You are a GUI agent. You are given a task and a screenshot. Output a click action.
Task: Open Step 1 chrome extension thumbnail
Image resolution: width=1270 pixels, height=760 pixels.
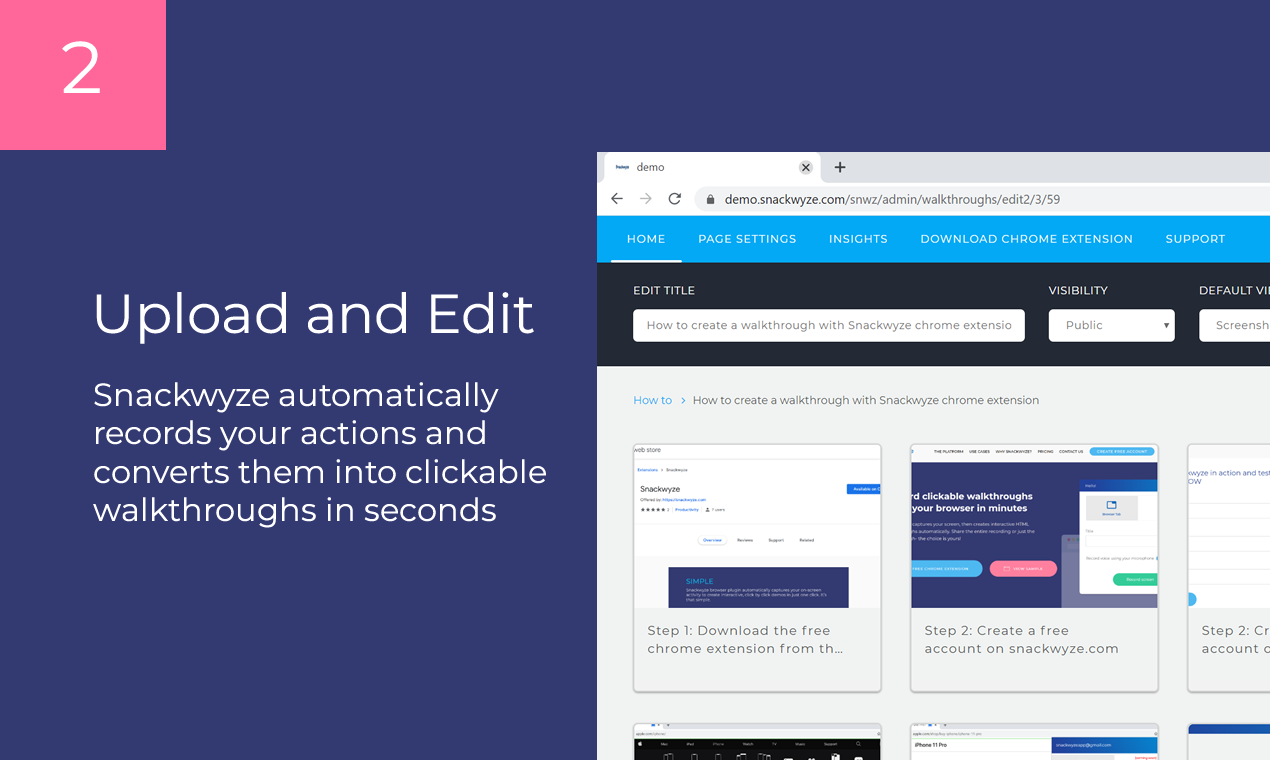click(x=757, y=527)
